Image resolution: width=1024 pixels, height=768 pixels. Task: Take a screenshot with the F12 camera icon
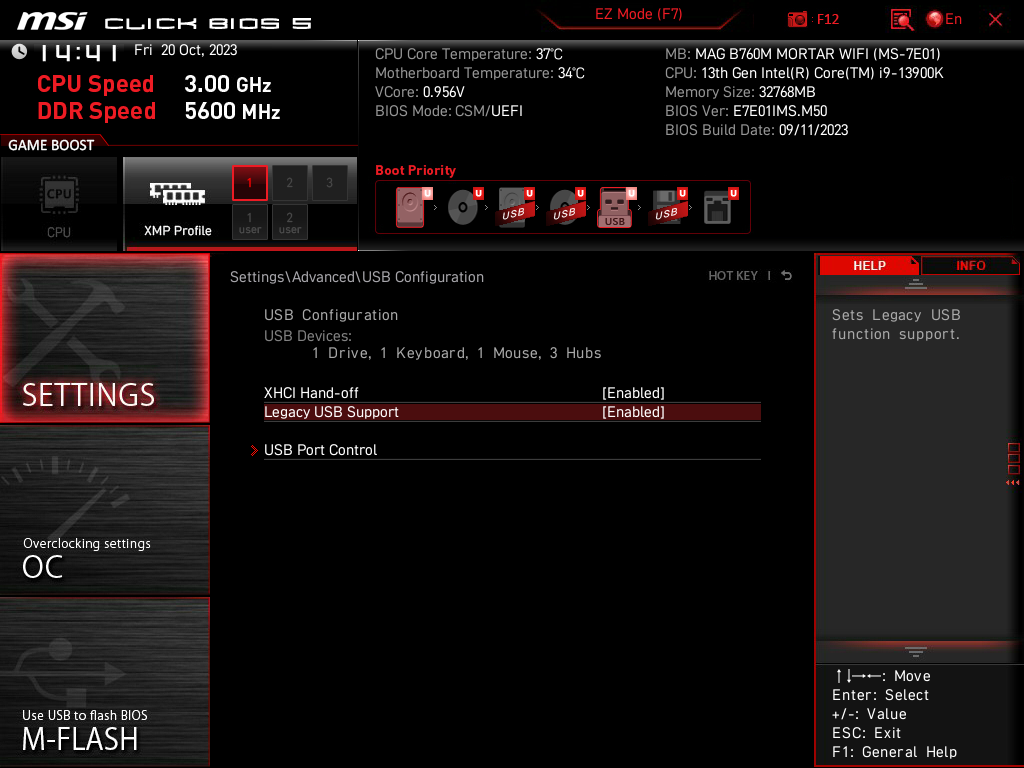(x=797, y=20)
